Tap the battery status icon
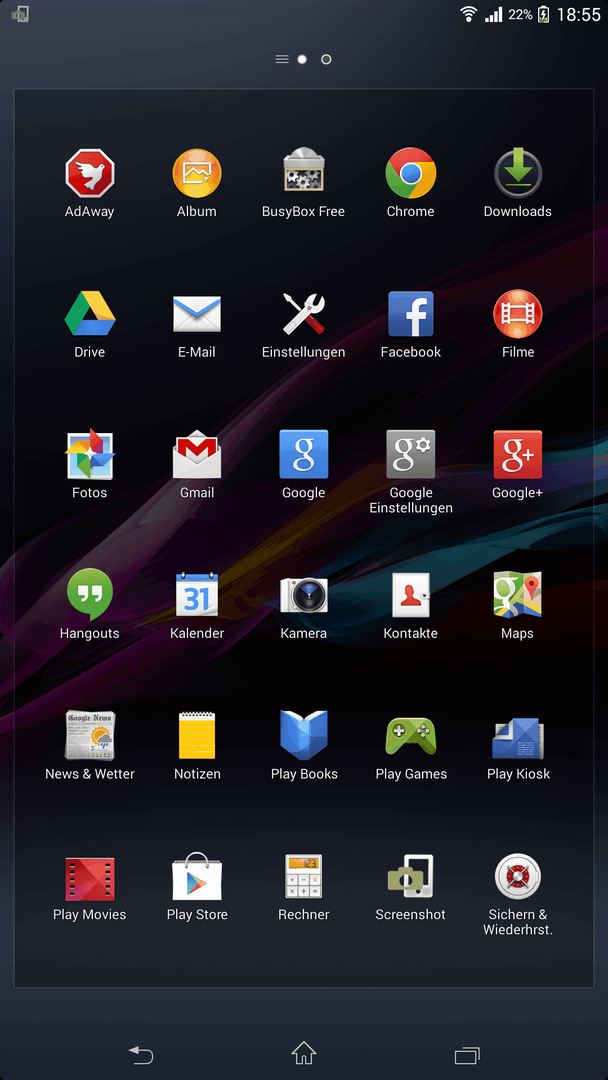The width and height of the screenshot is (608, 1080). 543,14
